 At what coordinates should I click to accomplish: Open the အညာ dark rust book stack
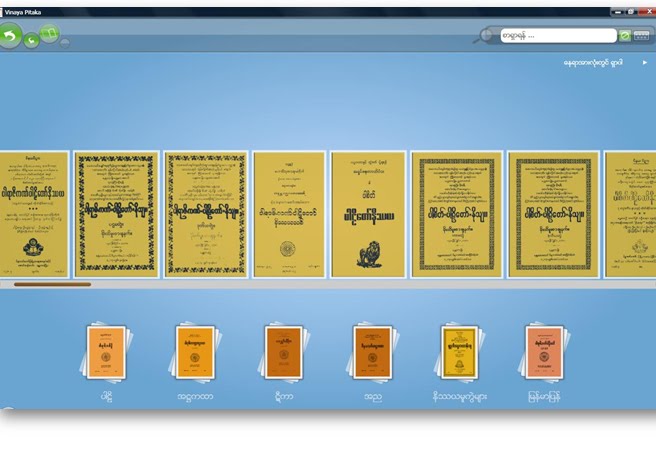(372, 354)
